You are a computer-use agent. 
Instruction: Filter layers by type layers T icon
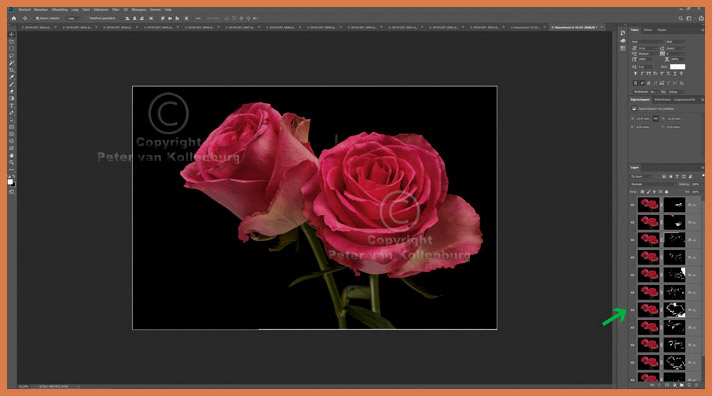(x=677, y=176)
